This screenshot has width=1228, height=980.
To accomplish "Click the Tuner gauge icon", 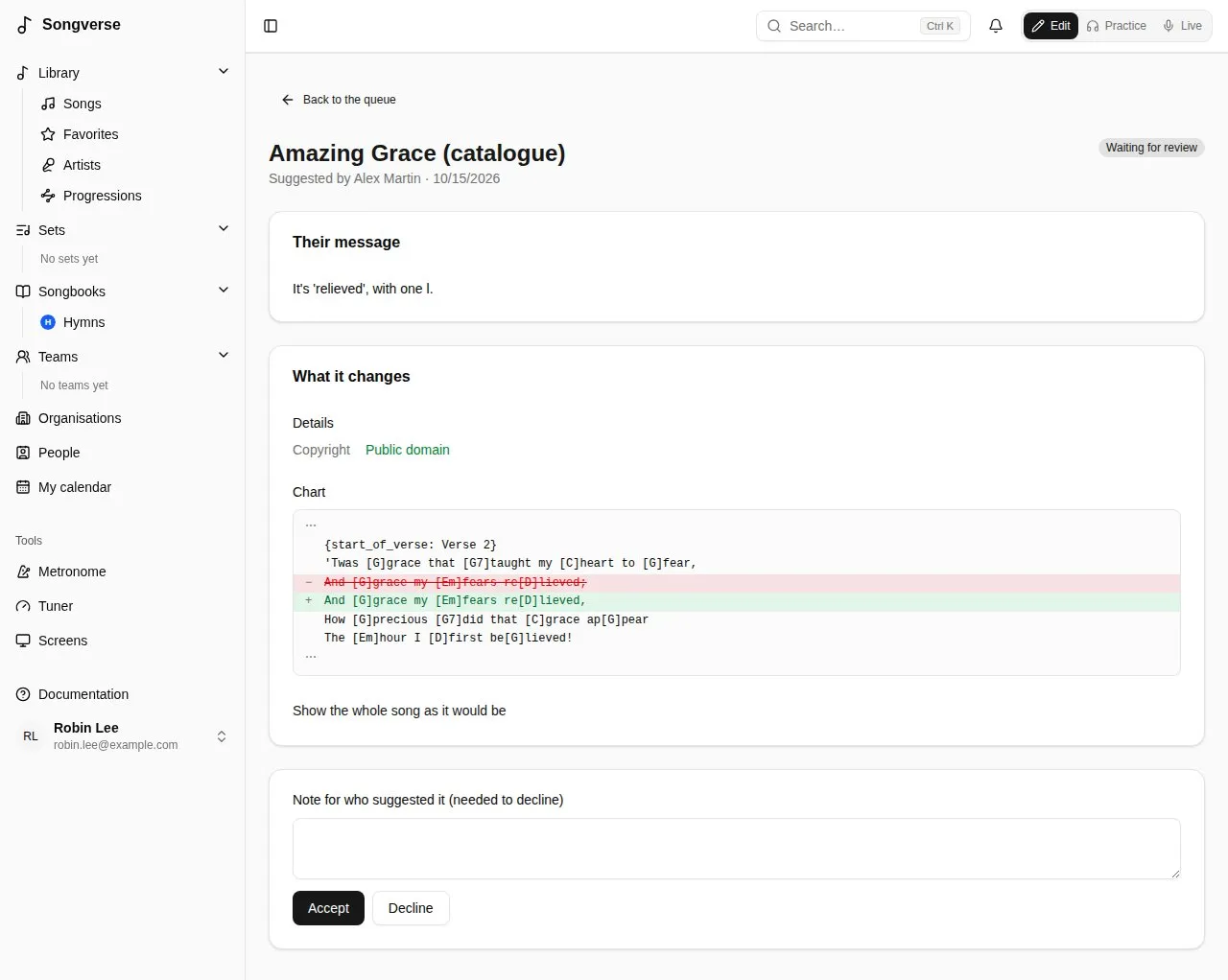I will point(23,606).
